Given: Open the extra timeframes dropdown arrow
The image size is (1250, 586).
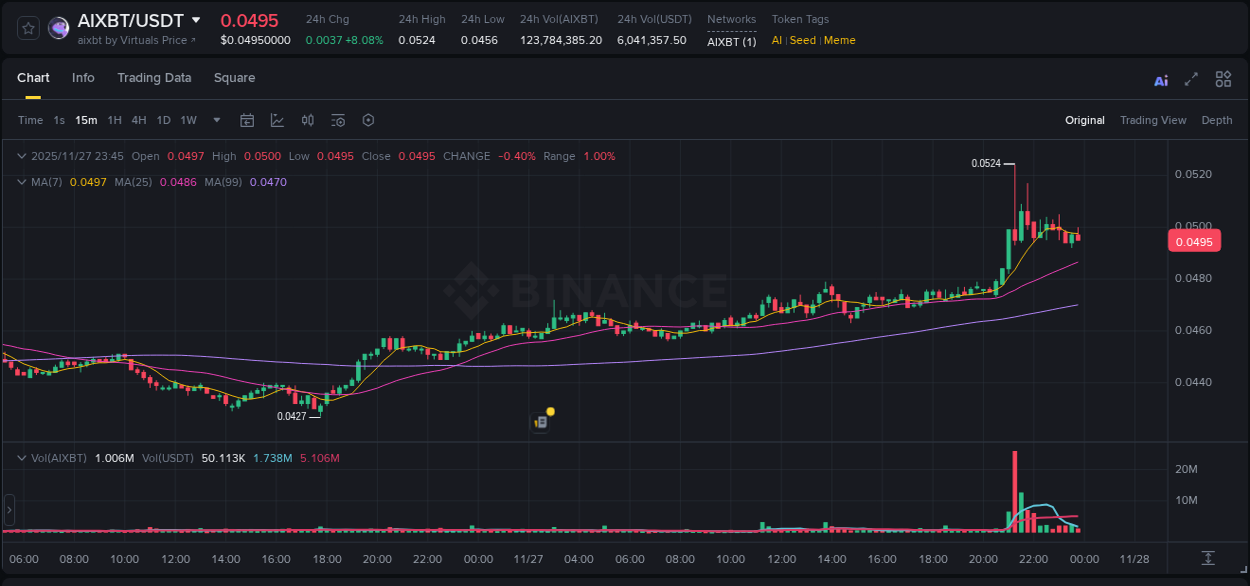Looking at the screenshot, I should click(215, 120).
